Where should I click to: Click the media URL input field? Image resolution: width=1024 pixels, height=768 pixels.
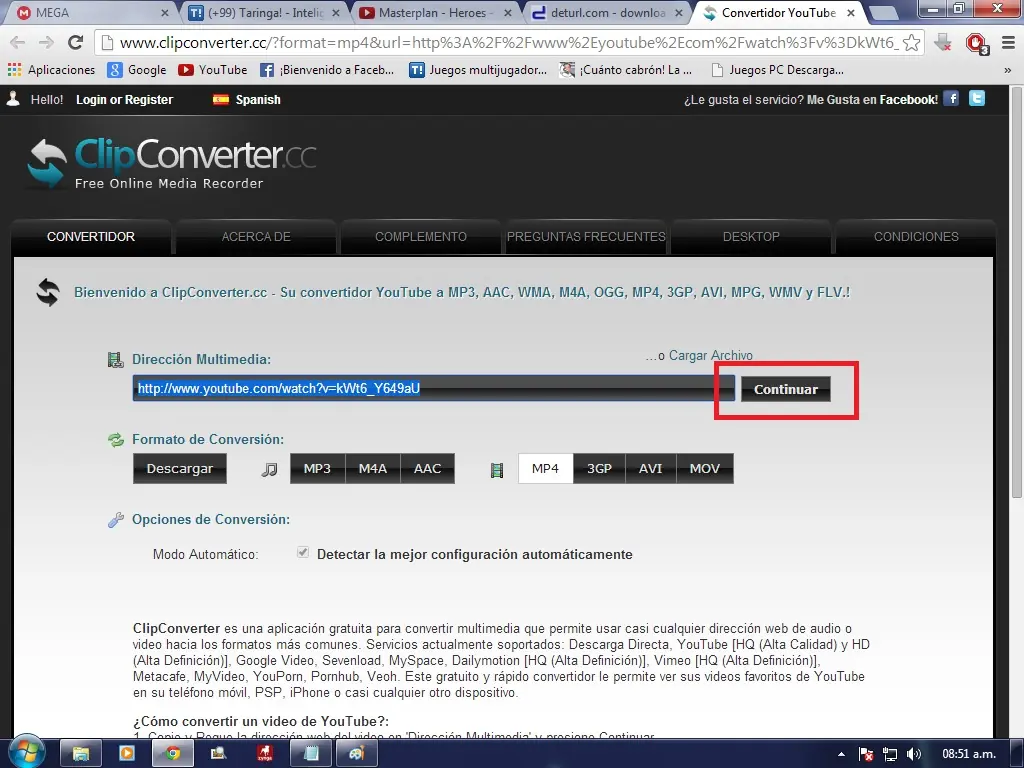tap(433, 389)
